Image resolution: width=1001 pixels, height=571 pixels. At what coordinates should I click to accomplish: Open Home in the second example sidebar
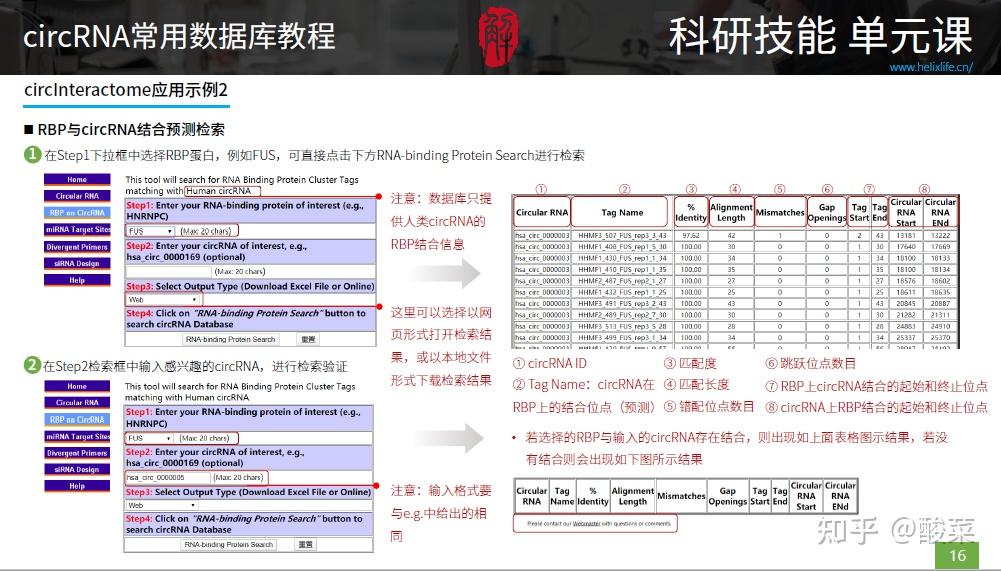[77, 386]
